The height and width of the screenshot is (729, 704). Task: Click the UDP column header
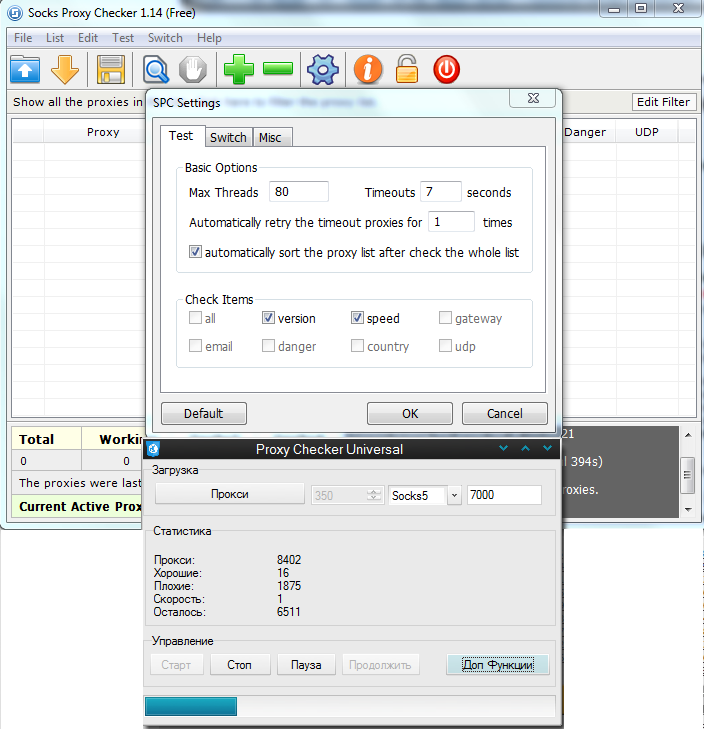pyautogui.click(x=647, y=132)
